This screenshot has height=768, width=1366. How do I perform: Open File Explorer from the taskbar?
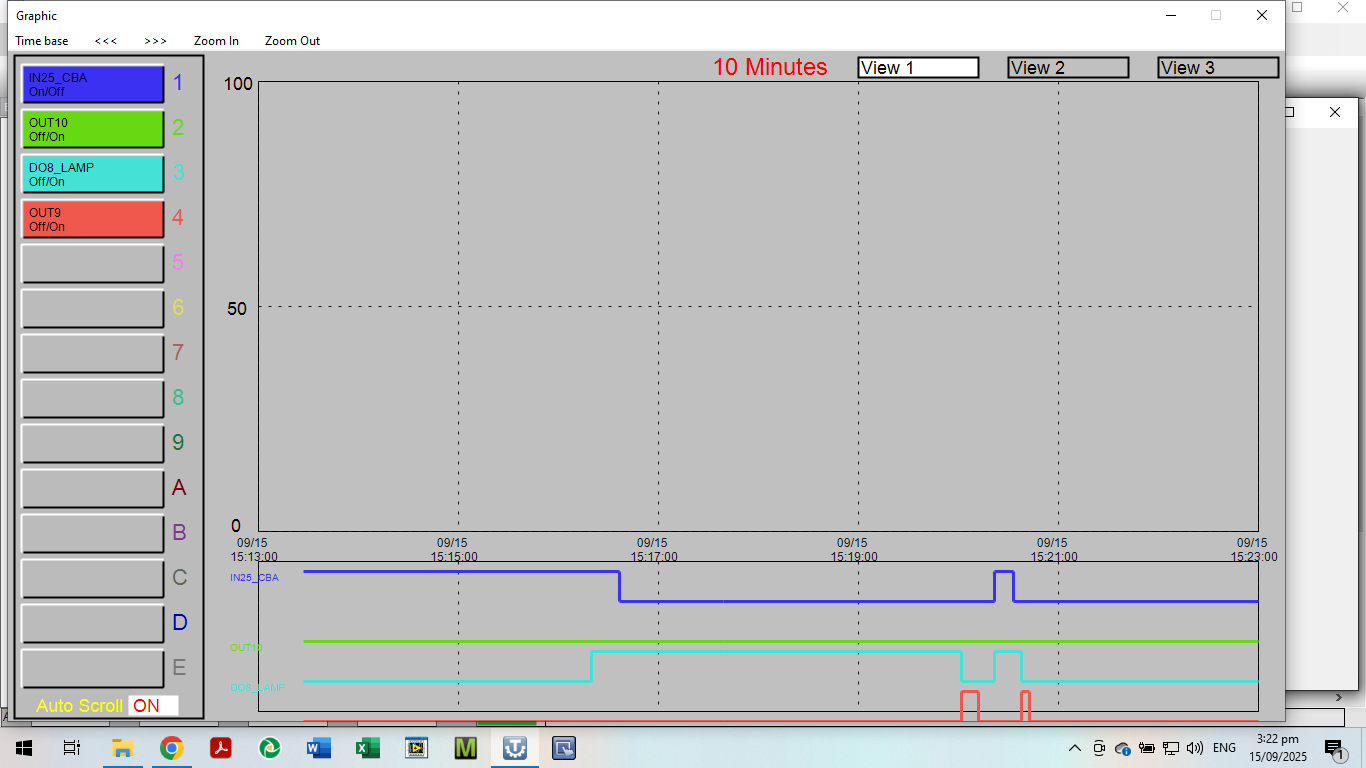click(122, 748)
